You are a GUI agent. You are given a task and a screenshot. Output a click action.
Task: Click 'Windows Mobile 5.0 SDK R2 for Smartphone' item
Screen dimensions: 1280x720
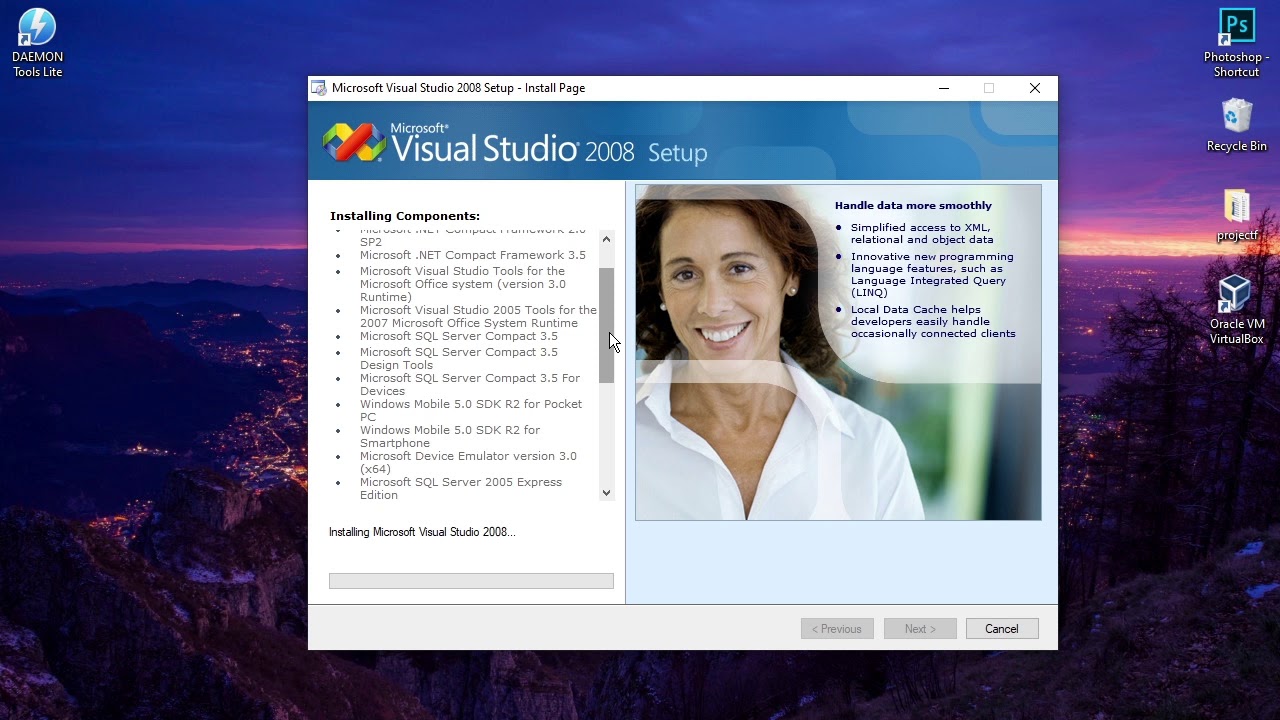[x=450, y=436]
